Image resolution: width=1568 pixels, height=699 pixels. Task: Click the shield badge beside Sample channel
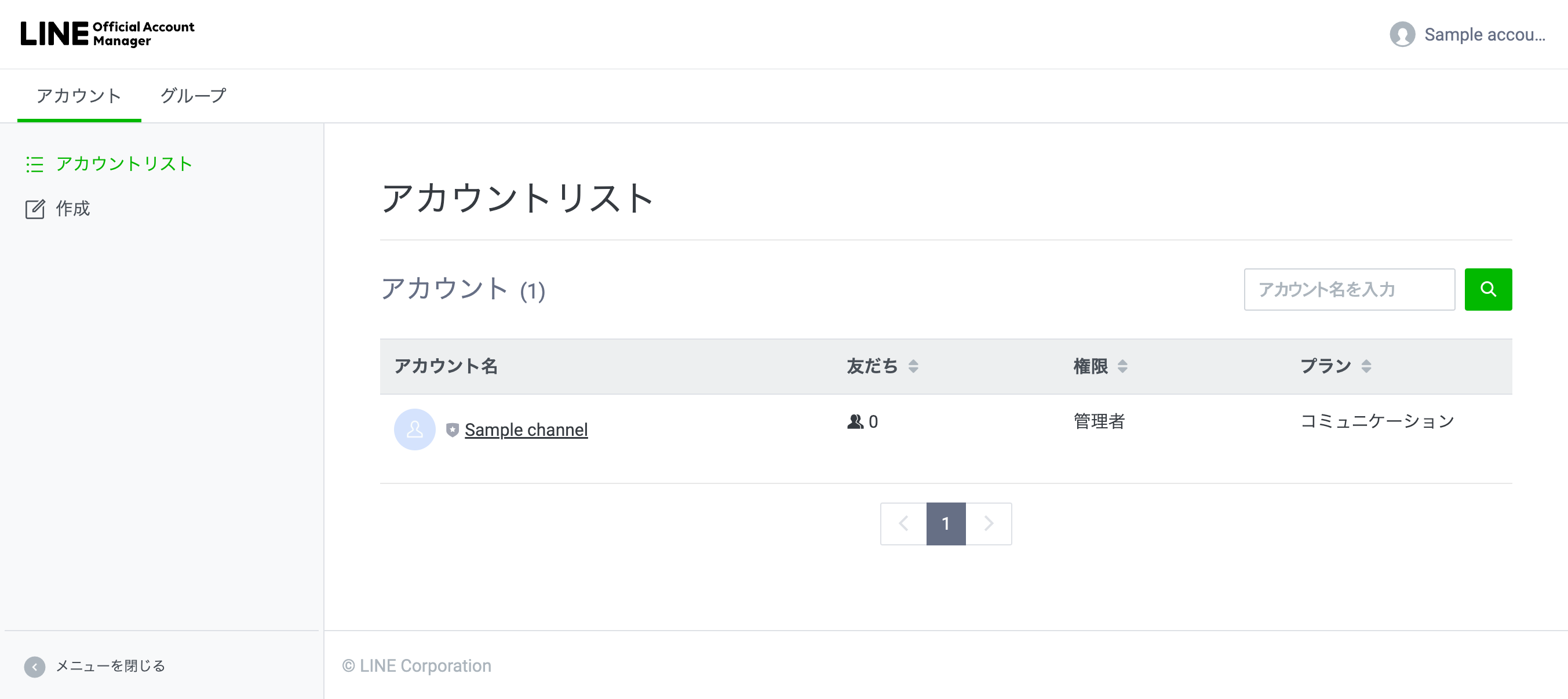pyautogui.click(x=452, y=430)
